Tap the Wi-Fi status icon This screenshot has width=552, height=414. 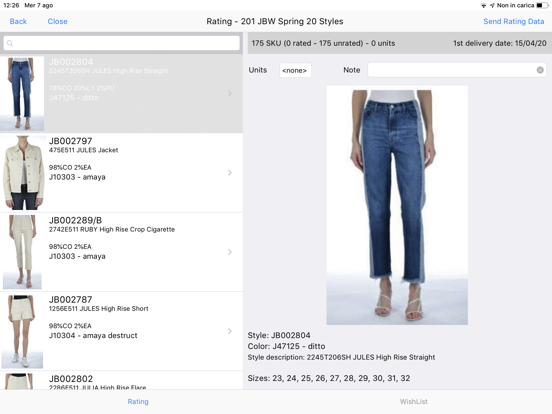[x=484, y=5]
